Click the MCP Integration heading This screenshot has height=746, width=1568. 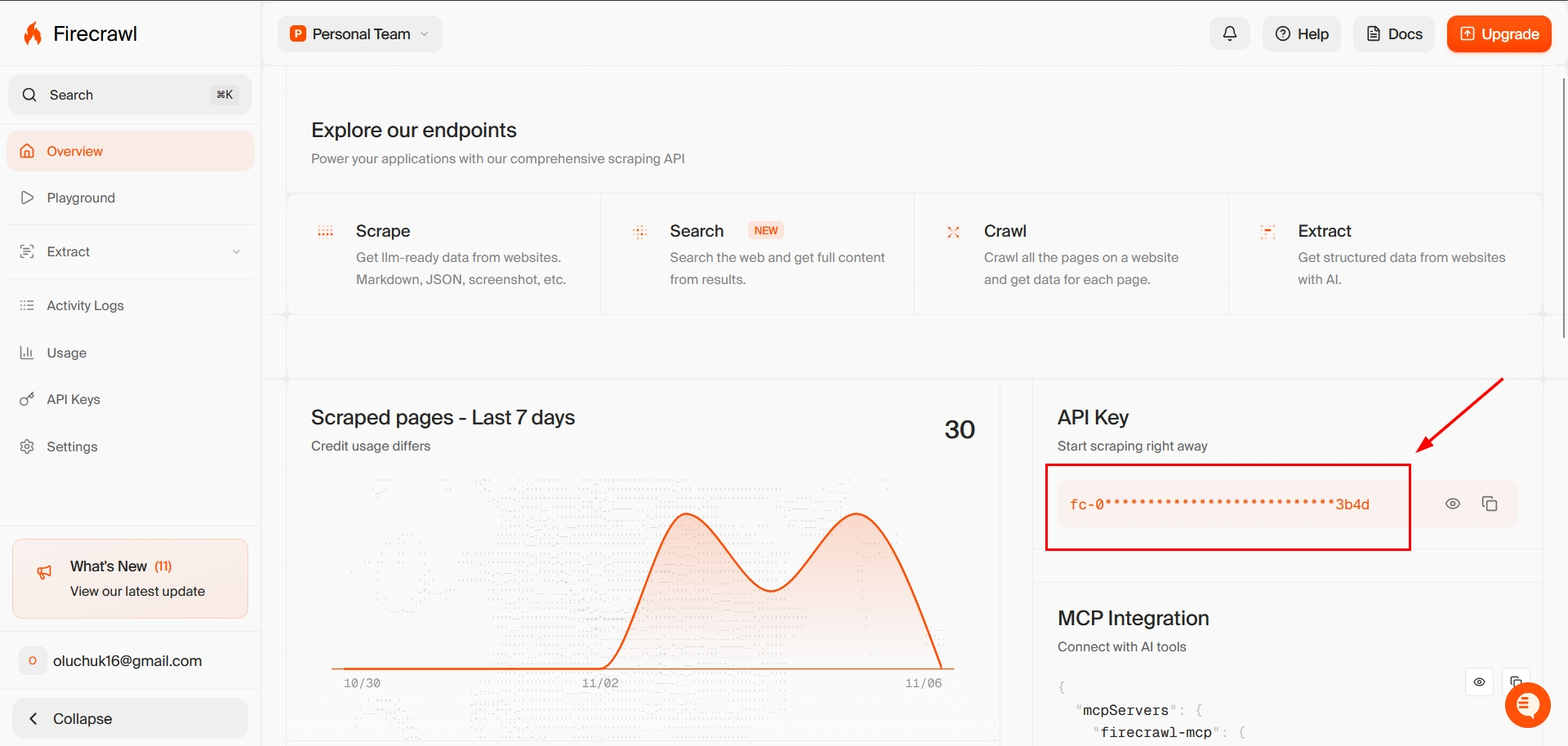click(1134, 618)
